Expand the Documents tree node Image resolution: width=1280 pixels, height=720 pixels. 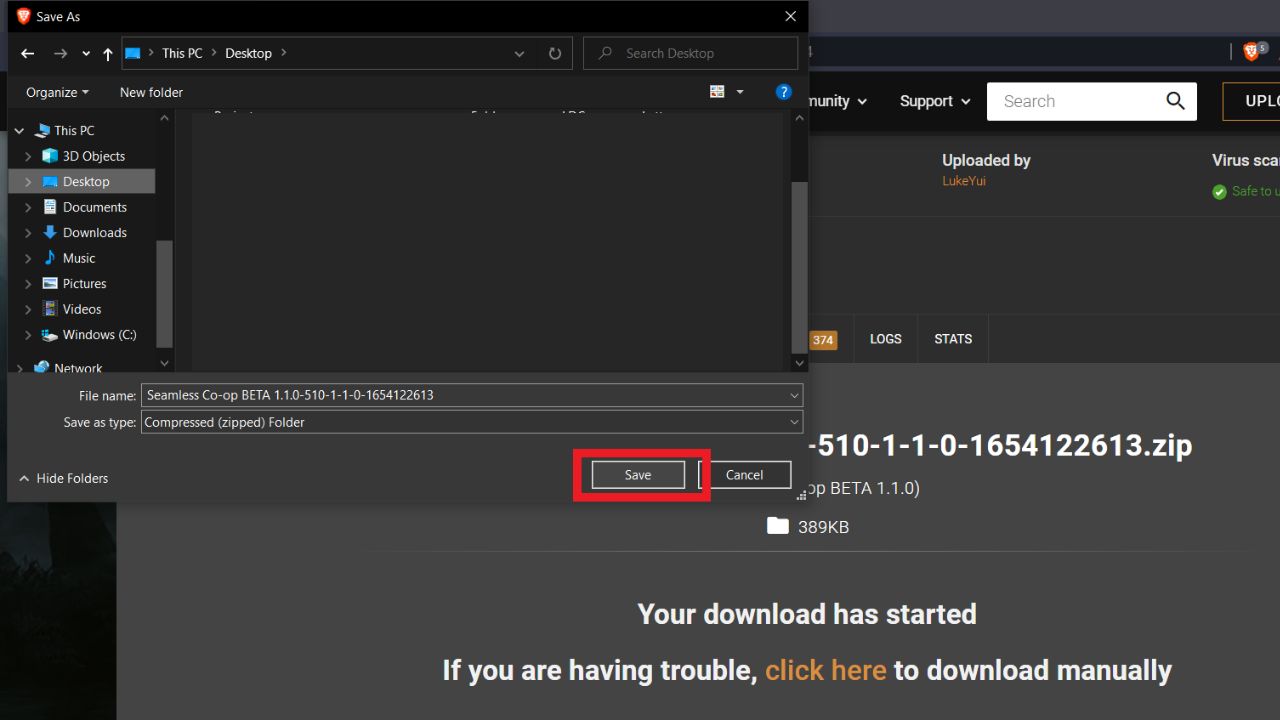[28, 208]
